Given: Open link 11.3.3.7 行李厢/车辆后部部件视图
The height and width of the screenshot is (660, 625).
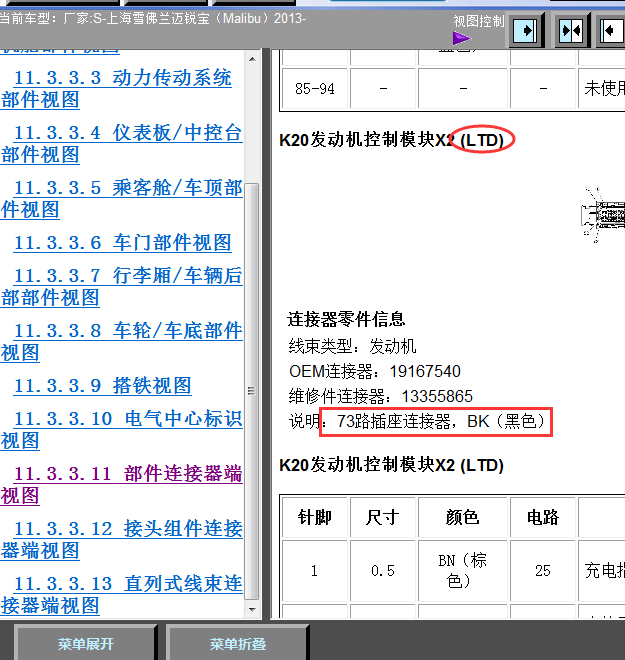Looking at the screenshot, I should [x=122, y=287].
